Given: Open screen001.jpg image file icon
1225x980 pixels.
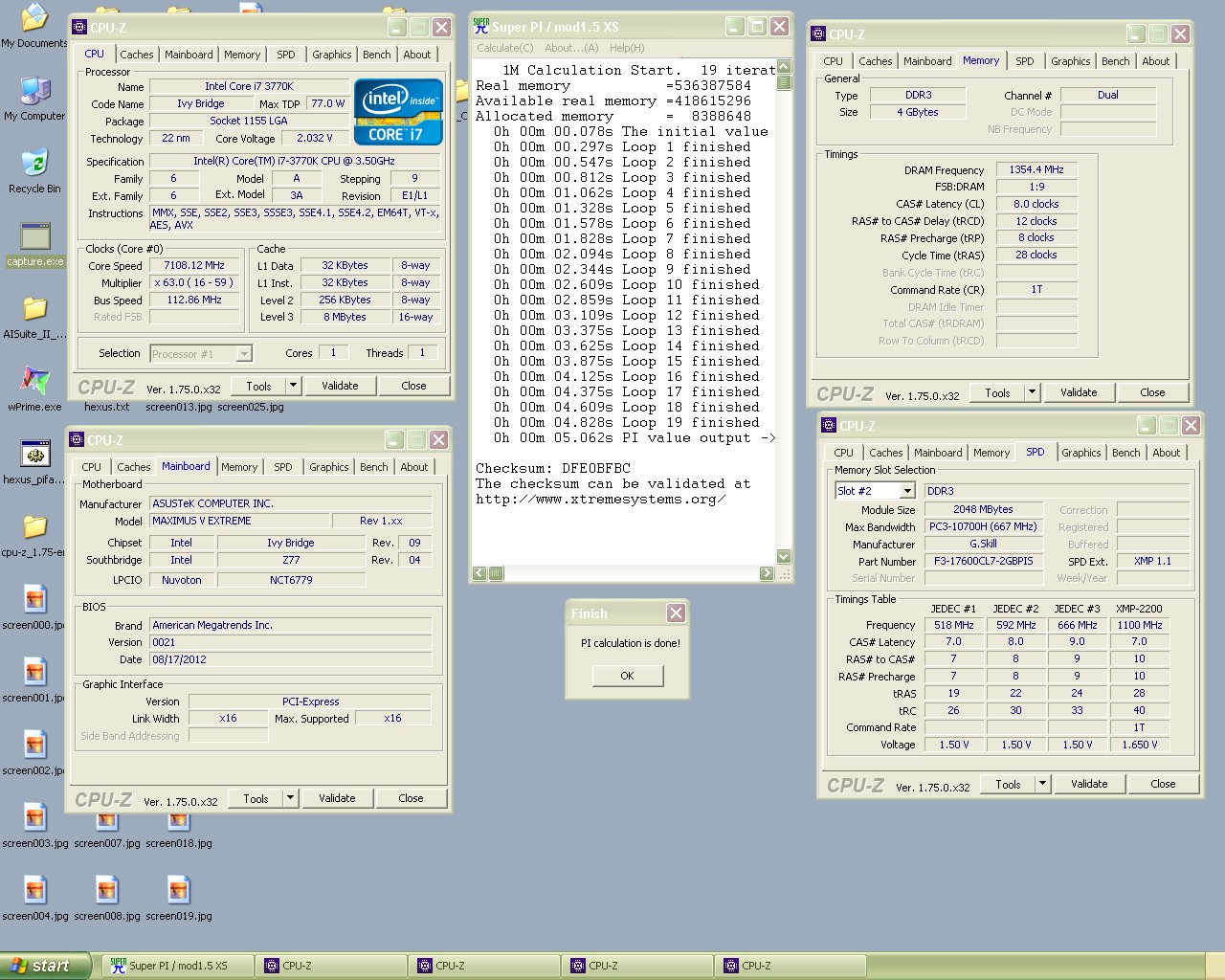Looking at the screenshot, I should coord(34,681).
